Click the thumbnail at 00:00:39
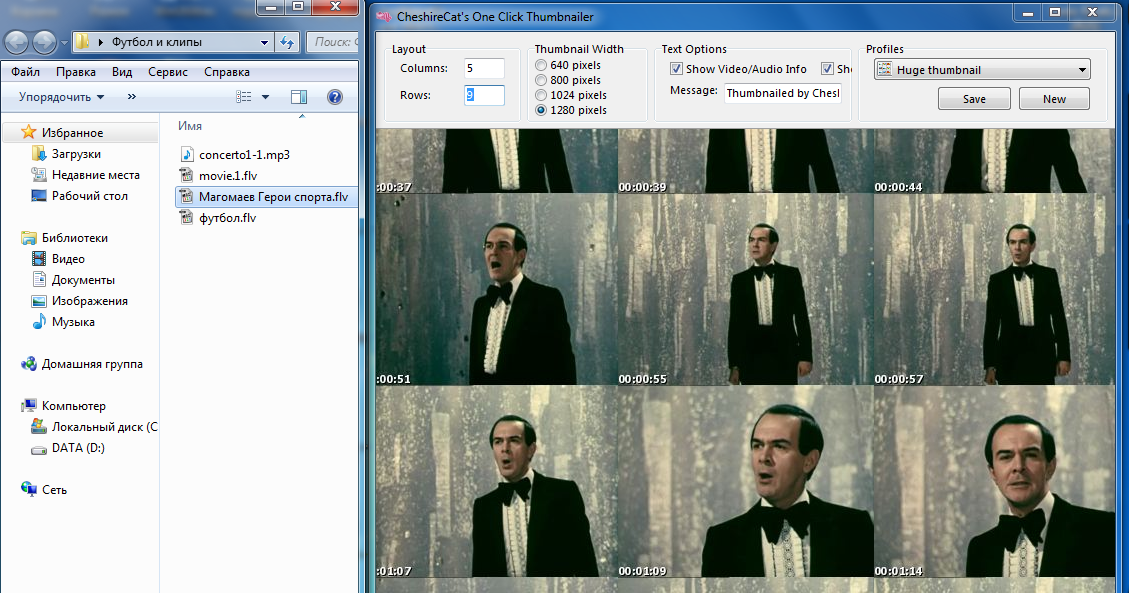The width and height of the screenshot is (1129, 593). coord(745,161)
